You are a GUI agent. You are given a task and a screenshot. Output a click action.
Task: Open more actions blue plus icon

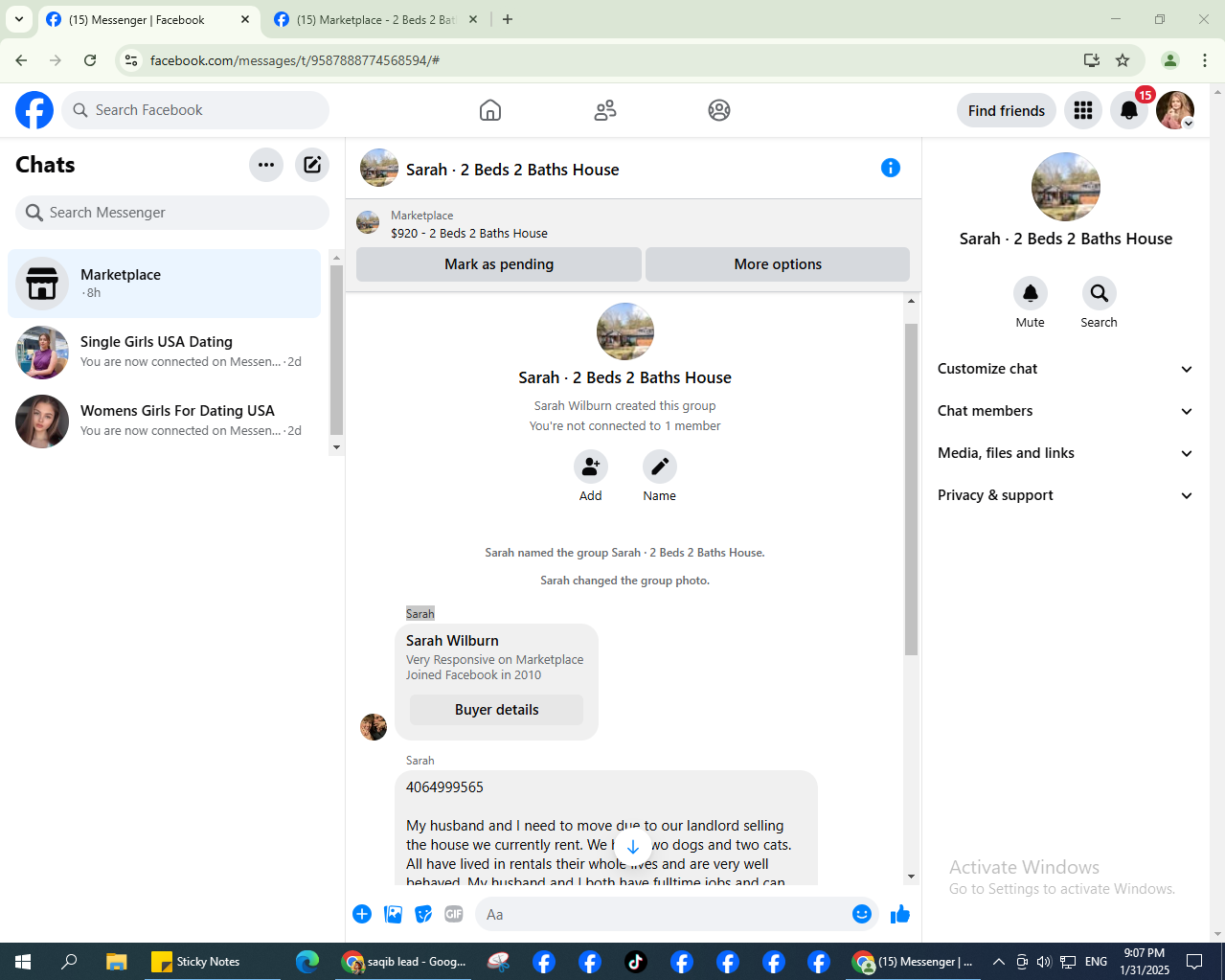pos(362,914)
